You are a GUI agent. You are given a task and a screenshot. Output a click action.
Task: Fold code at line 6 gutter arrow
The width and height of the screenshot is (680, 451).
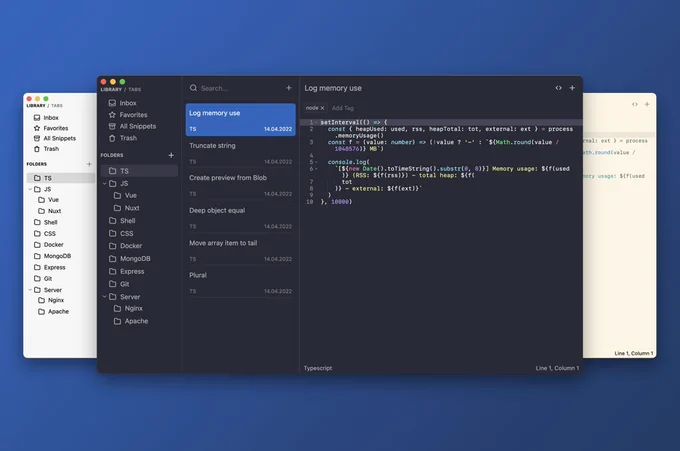pos(316,169)
